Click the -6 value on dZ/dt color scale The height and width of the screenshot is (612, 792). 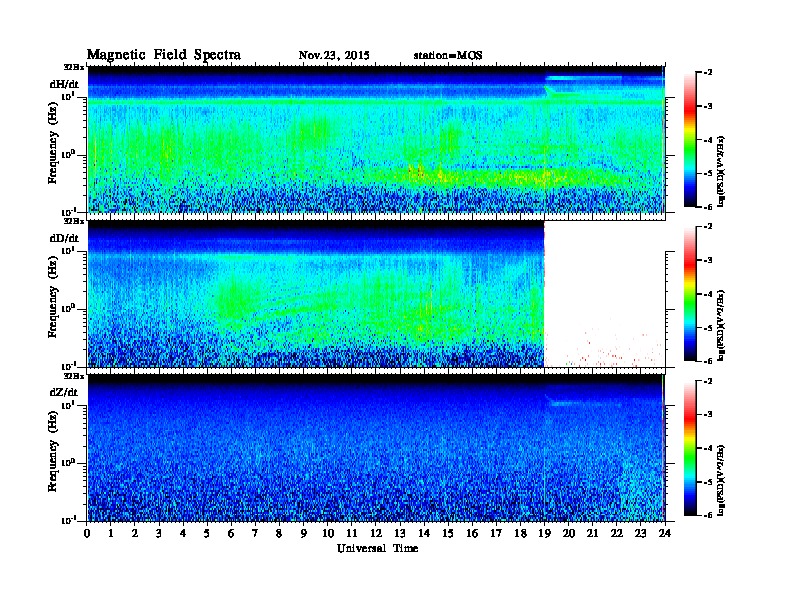tap(708, 515)
